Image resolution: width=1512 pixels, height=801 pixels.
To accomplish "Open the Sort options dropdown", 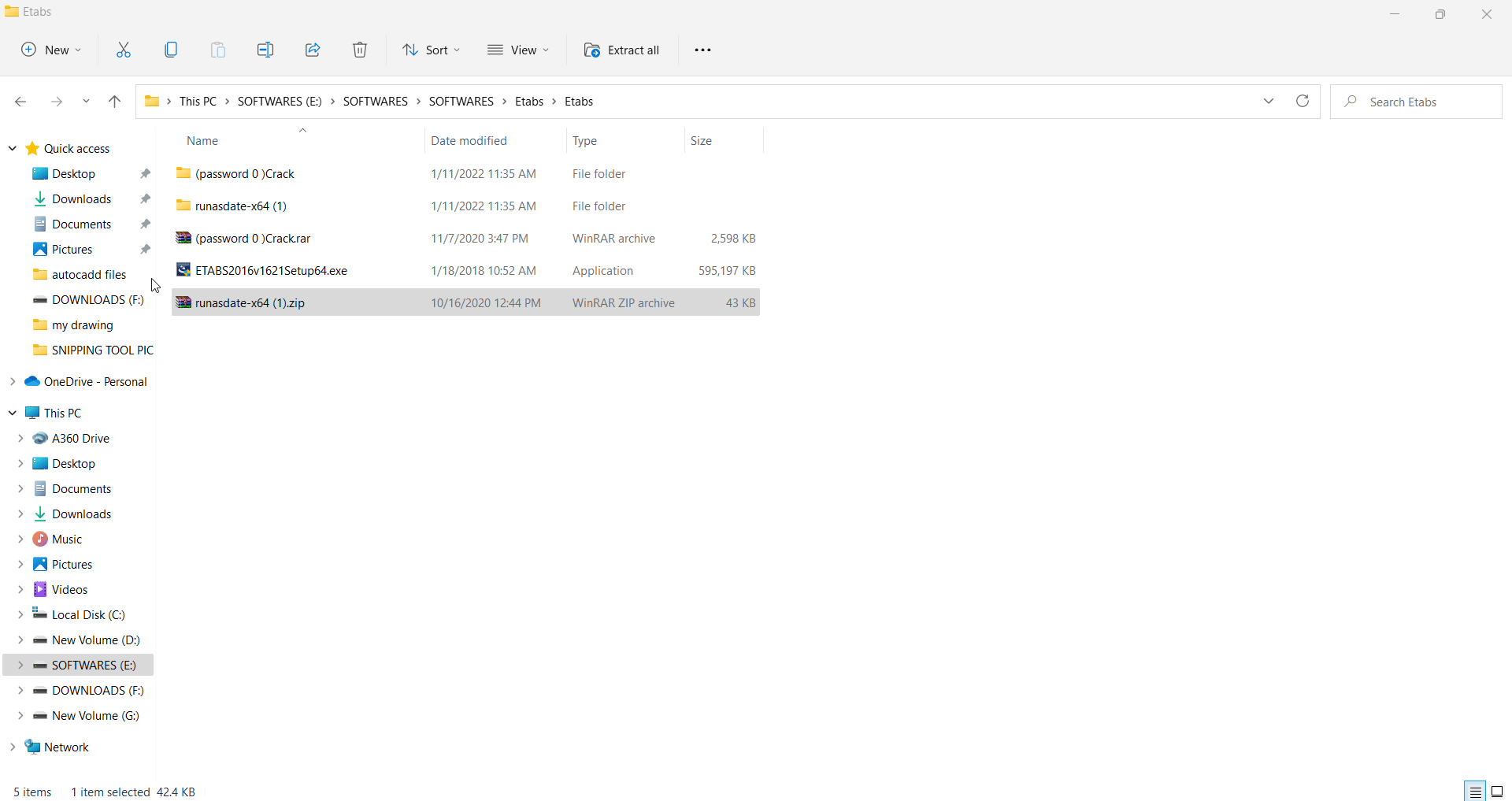I will (432, 50).
